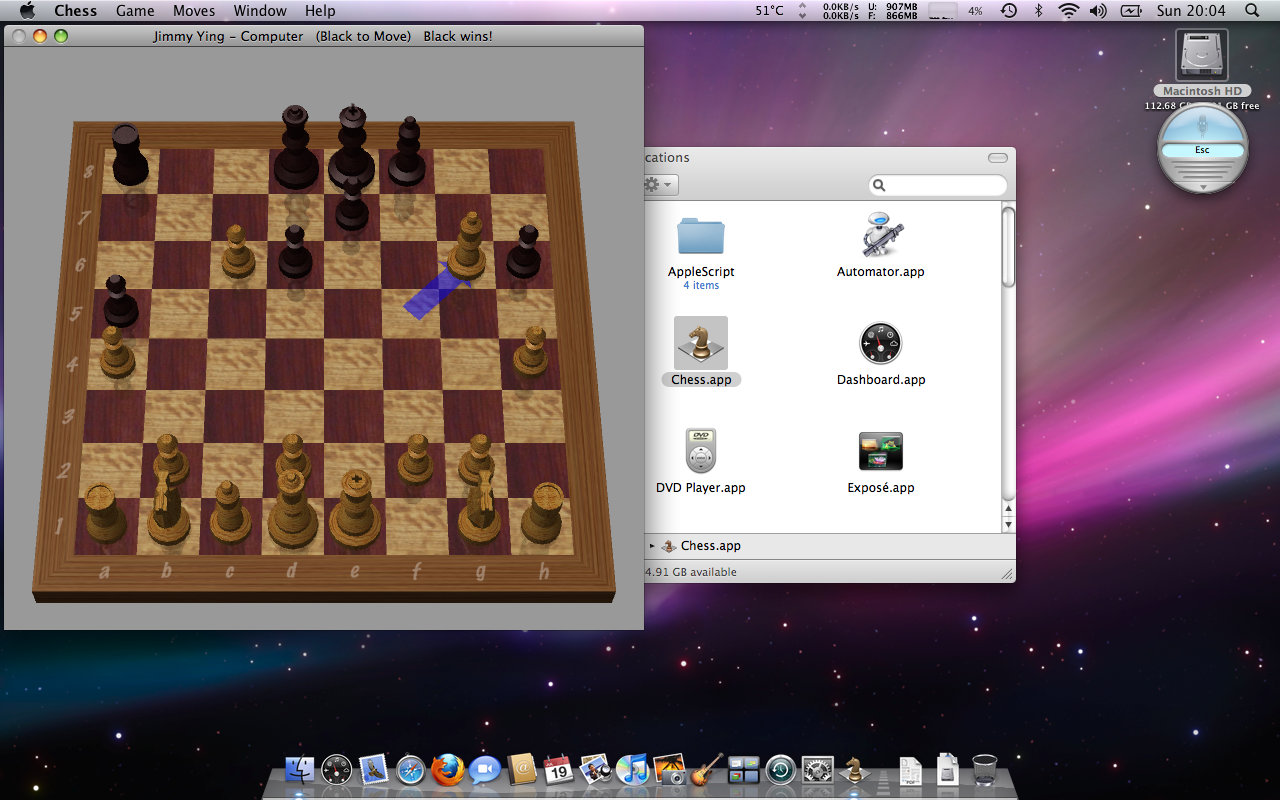This screenshot has height=800, width=1280.
Task: Toggle Finder toolbar with pill button
Action: coord(997,158)
